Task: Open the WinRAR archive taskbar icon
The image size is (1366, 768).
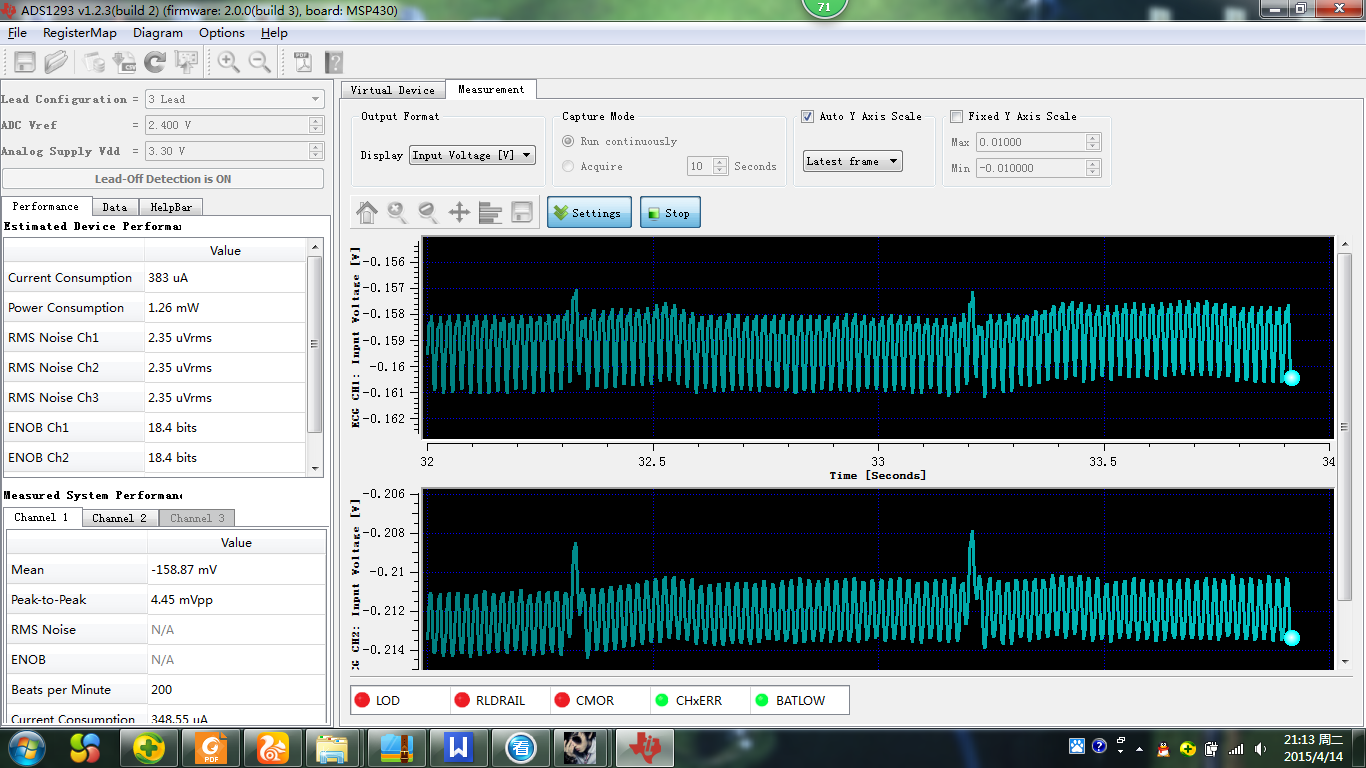Action: click(397, 748)
